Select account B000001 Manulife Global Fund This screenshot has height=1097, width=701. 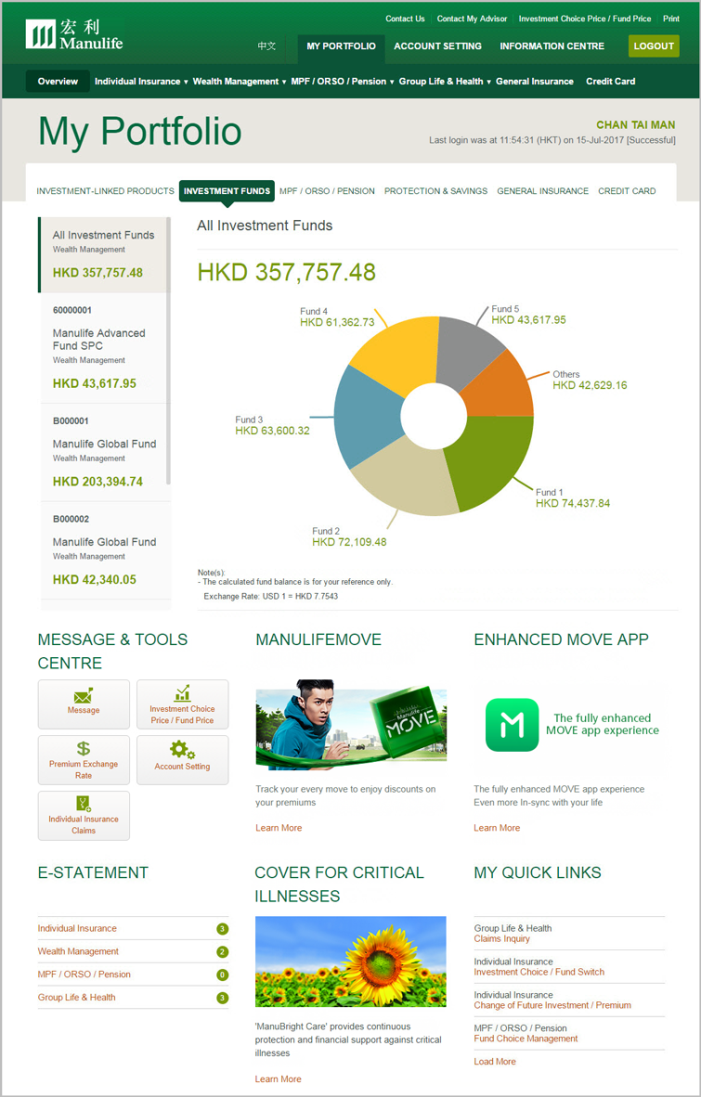pyautogui.click(x=102, y=453)
